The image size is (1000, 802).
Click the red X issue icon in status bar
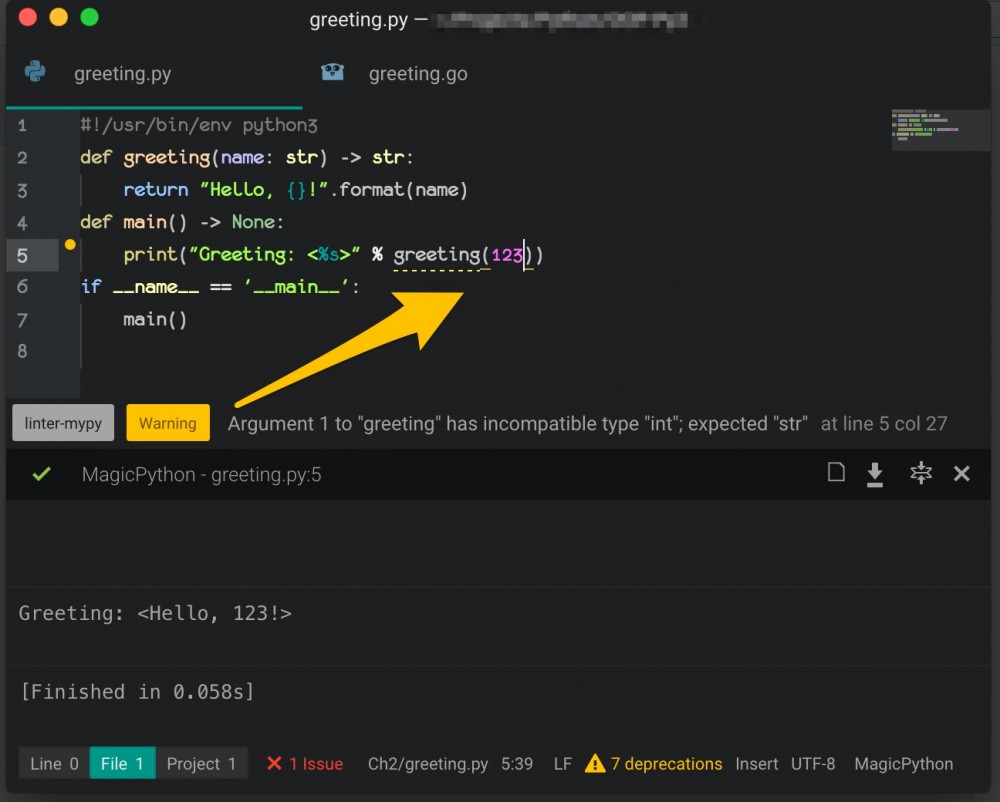pyautogui.click(x=274, y=763)
